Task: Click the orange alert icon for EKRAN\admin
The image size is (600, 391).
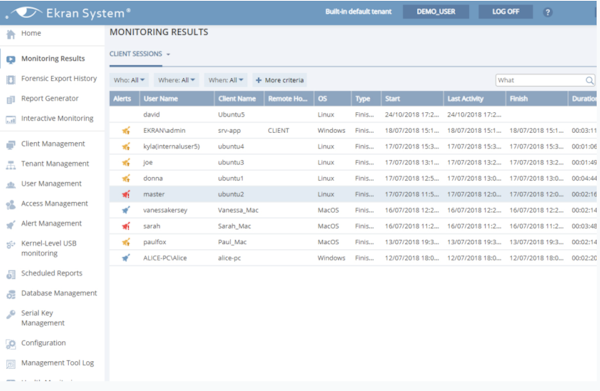Action: point(126,130)
